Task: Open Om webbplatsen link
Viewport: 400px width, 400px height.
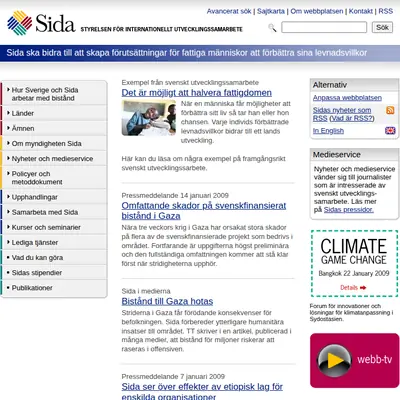Action: coord(317,11)
